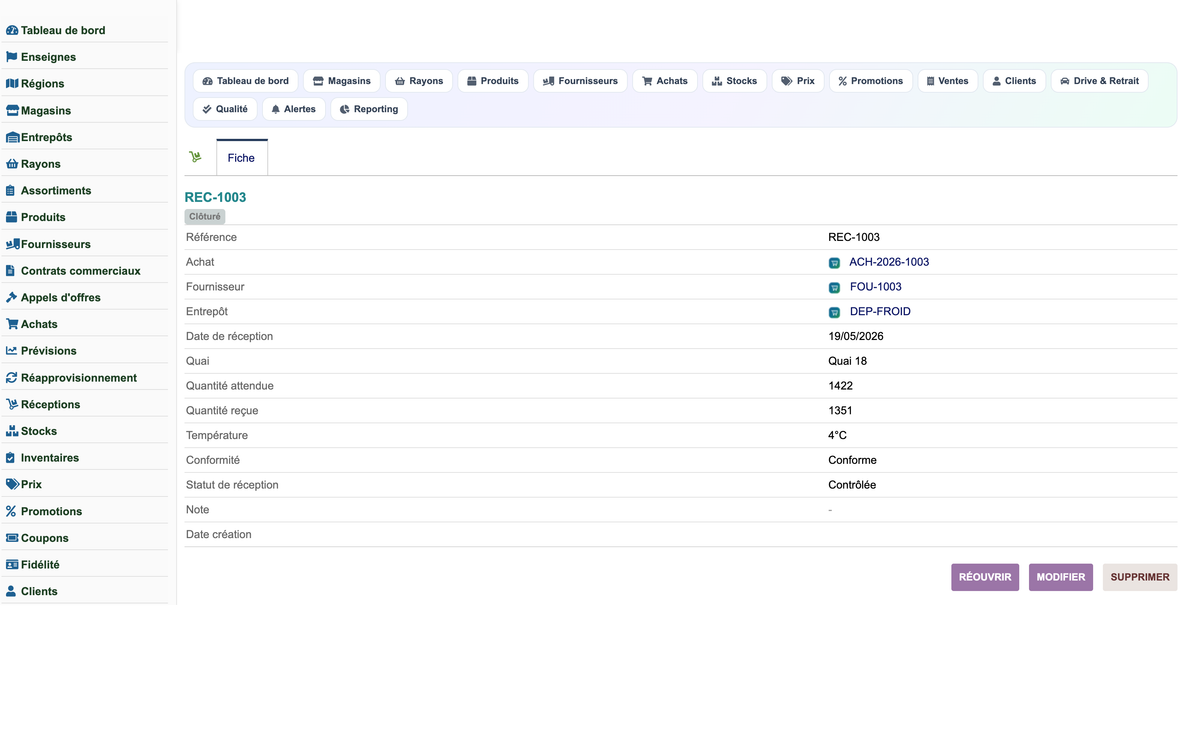Click the icon beside FOU-1003

click(834, 288)
